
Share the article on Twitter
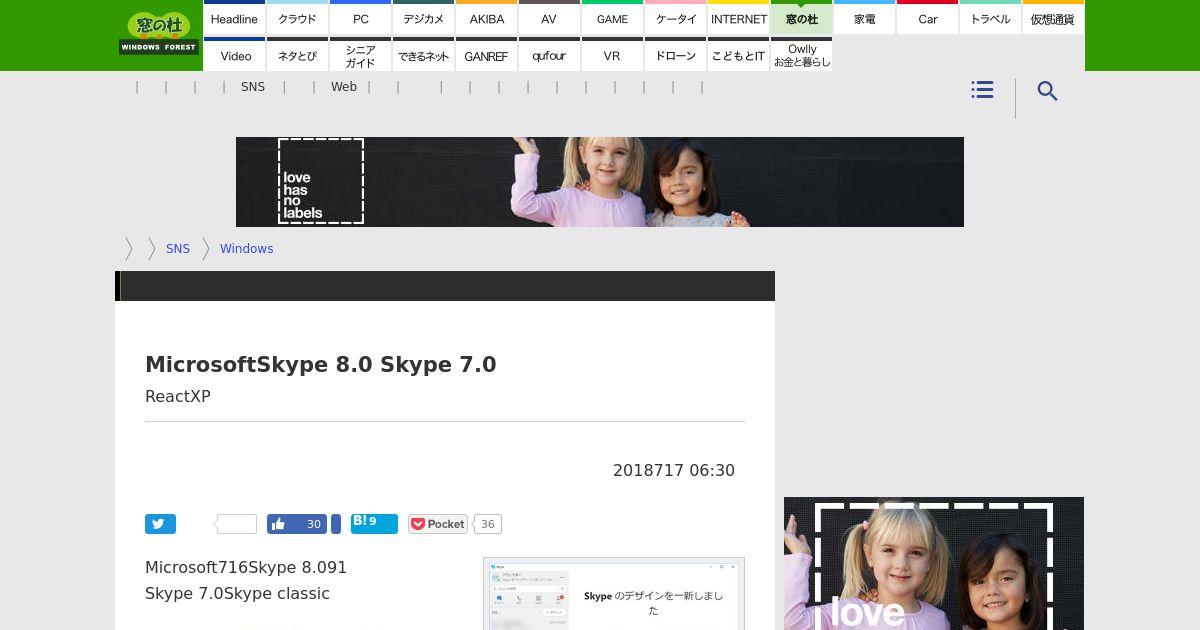pos(160,524)
